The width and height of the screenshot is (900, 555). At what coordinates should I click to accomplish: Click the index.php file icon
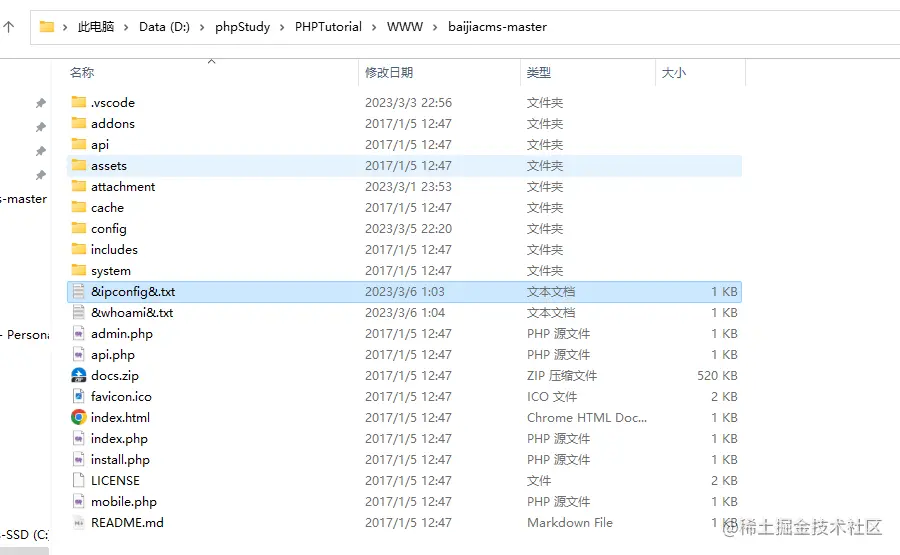point(79,438)
